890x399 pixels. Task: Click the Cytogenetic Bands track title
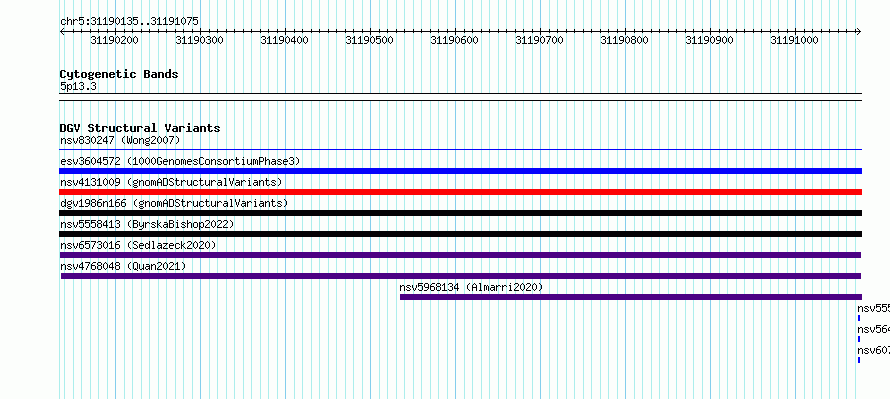(119, 74)
